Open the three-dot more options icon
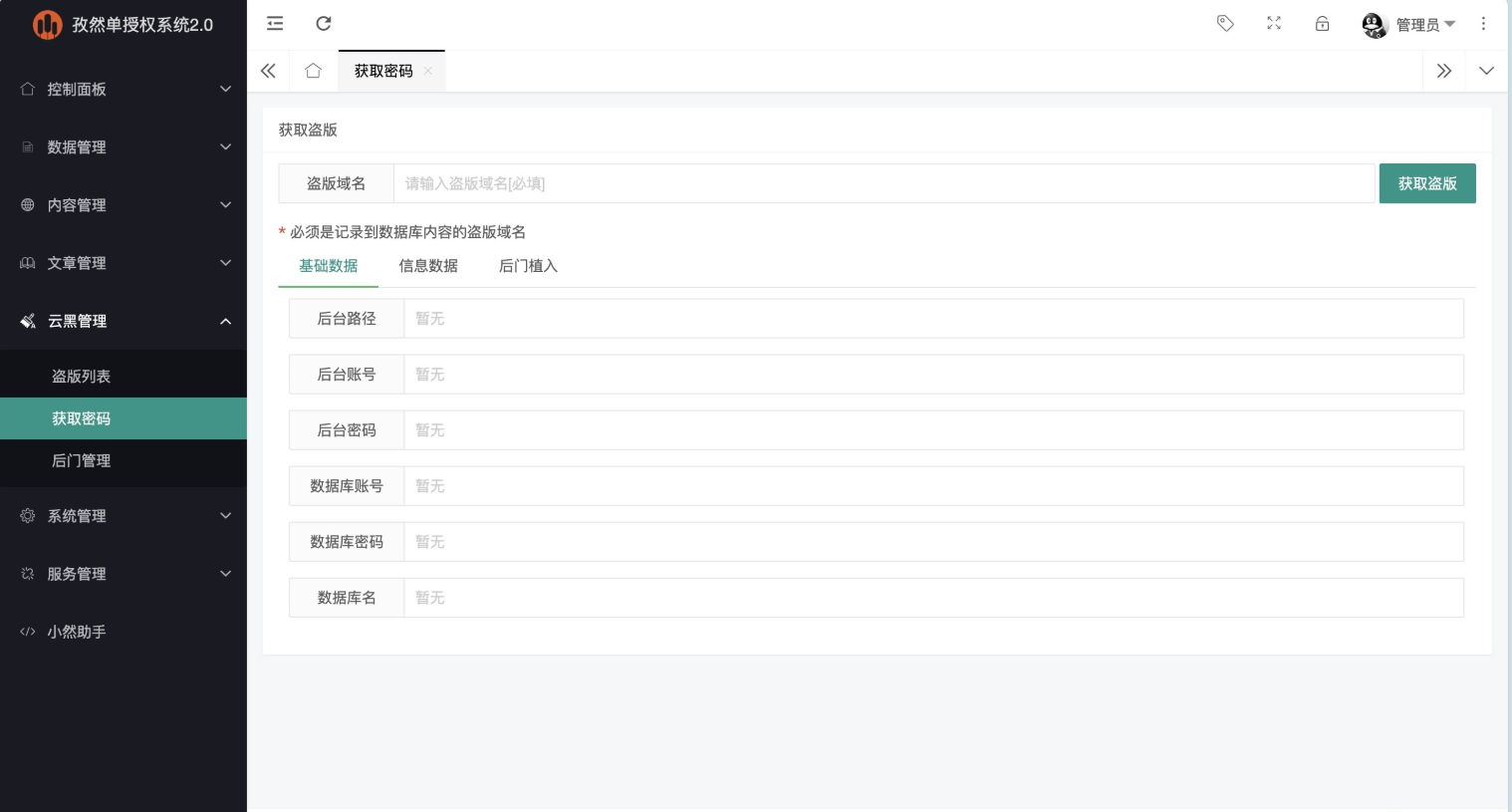Screen dimensions: 1512x812 pos(1483,24)
